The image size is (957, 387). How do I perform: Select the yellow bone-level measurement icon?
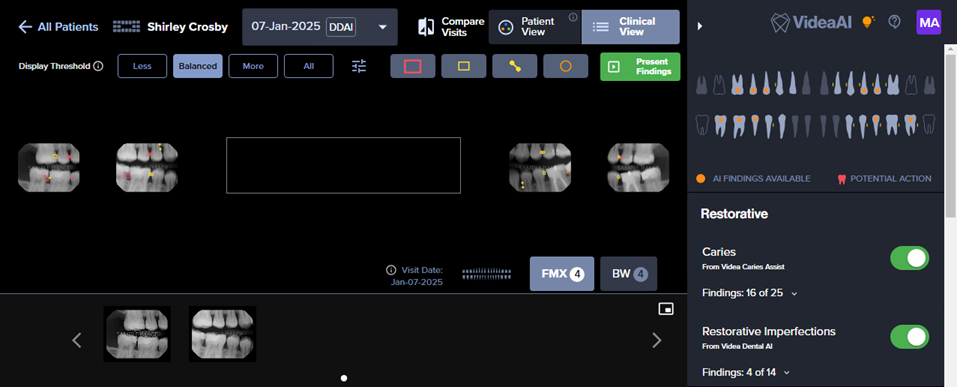515,66
